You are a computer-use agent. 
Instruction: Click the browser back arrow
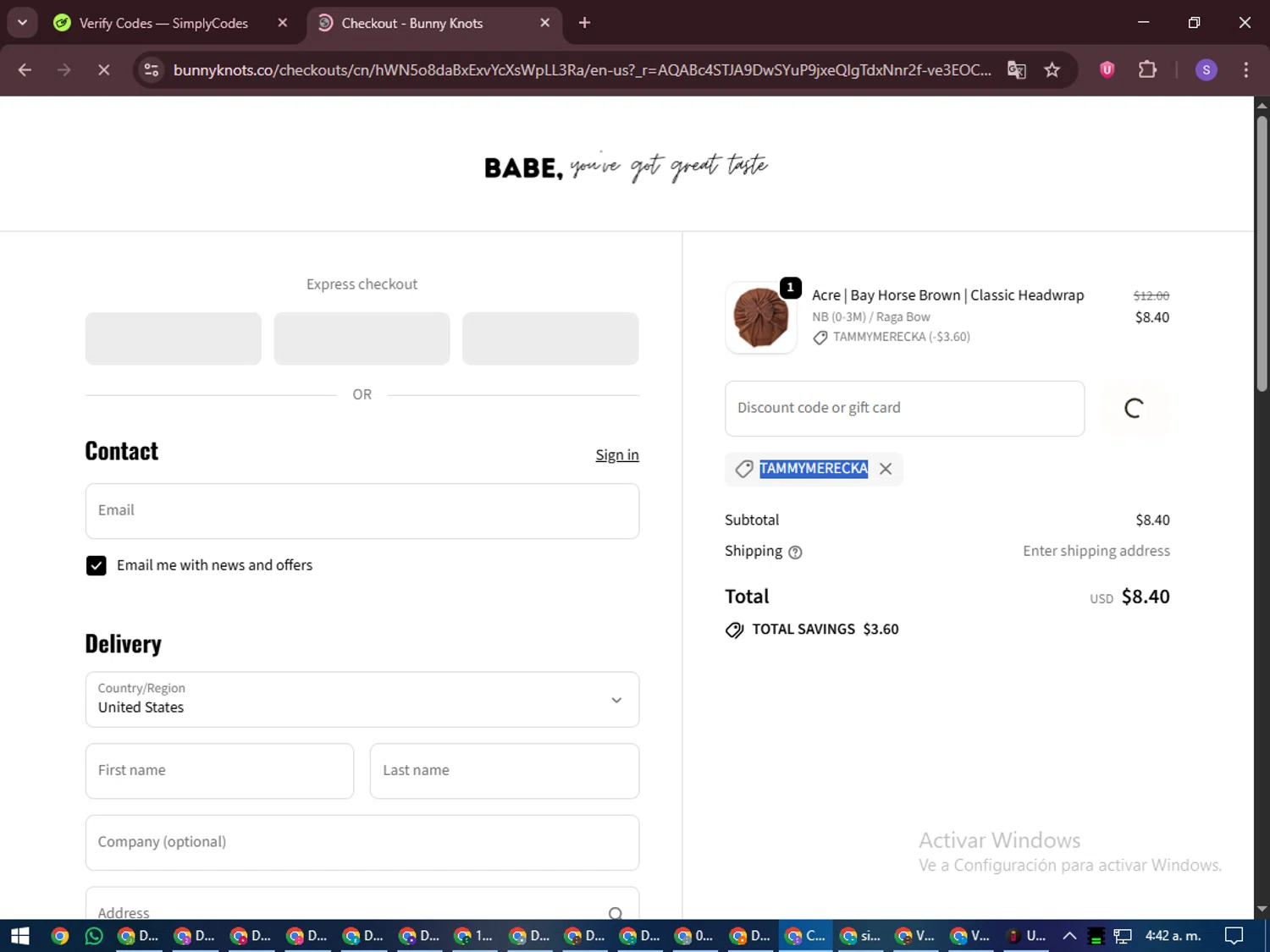click(25, 70)
